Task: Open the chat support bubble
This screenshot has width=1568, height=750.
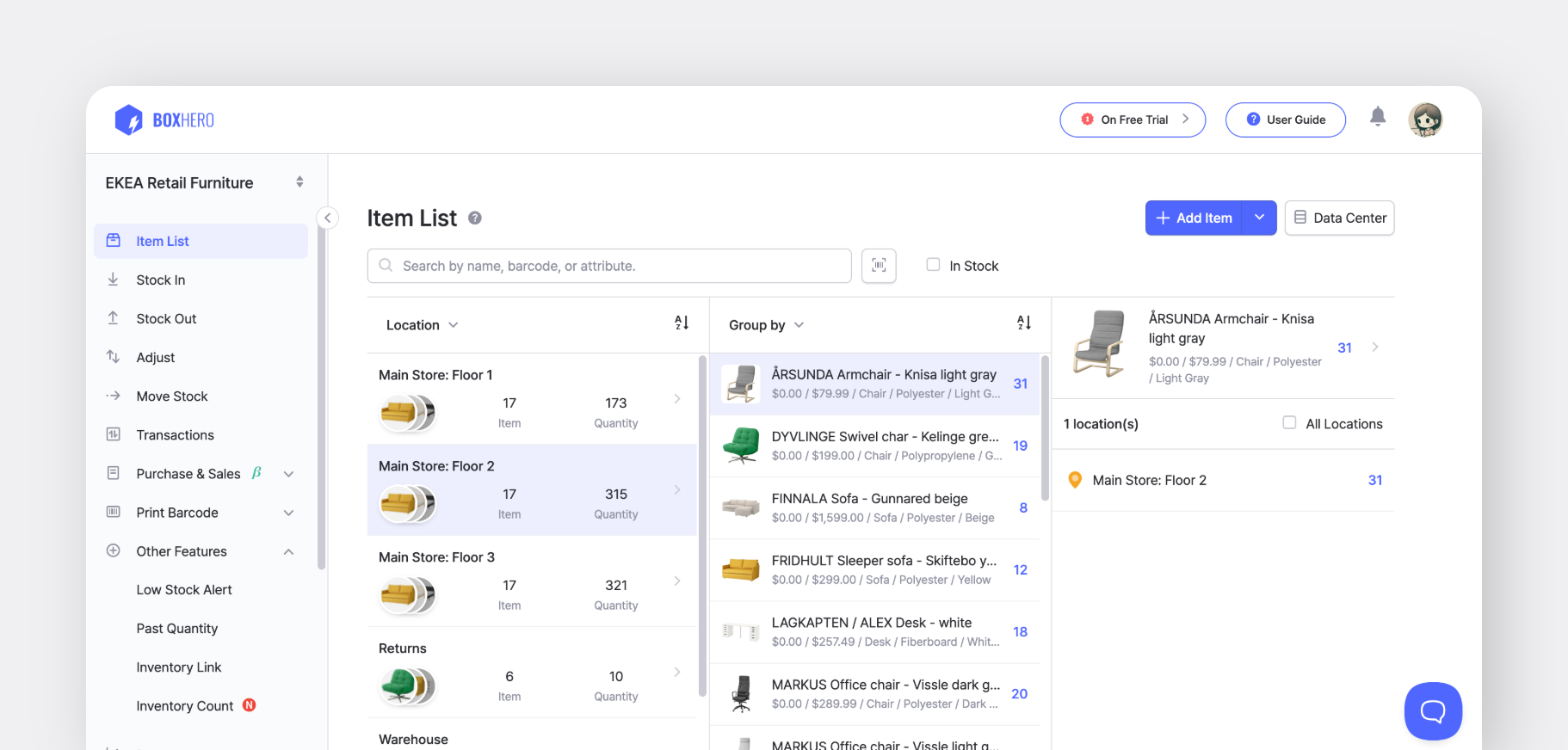Action: click(1433, 711)
